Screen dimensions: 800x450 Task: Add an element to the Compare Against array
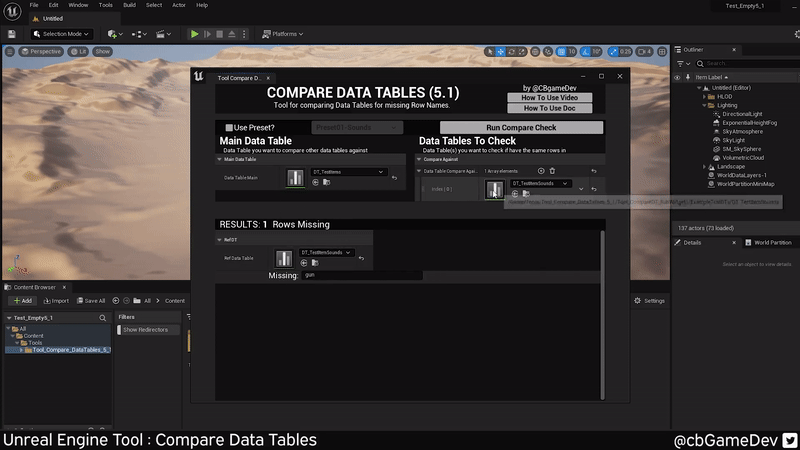coord(541,171)
